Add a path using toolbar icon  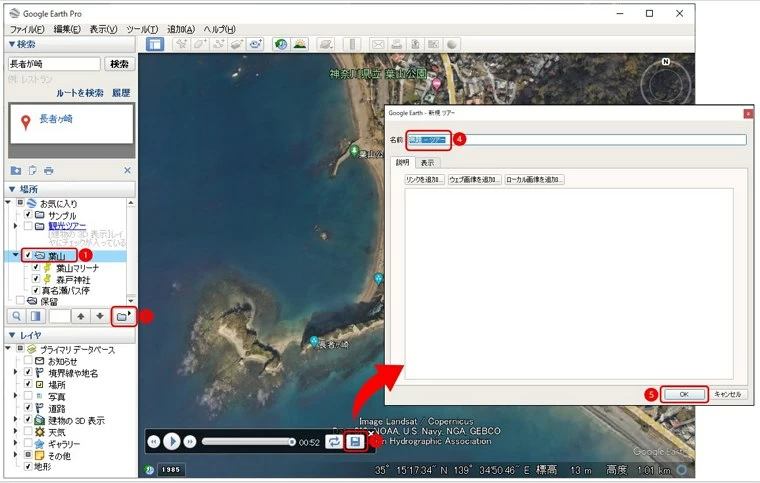tap(218, 44)
